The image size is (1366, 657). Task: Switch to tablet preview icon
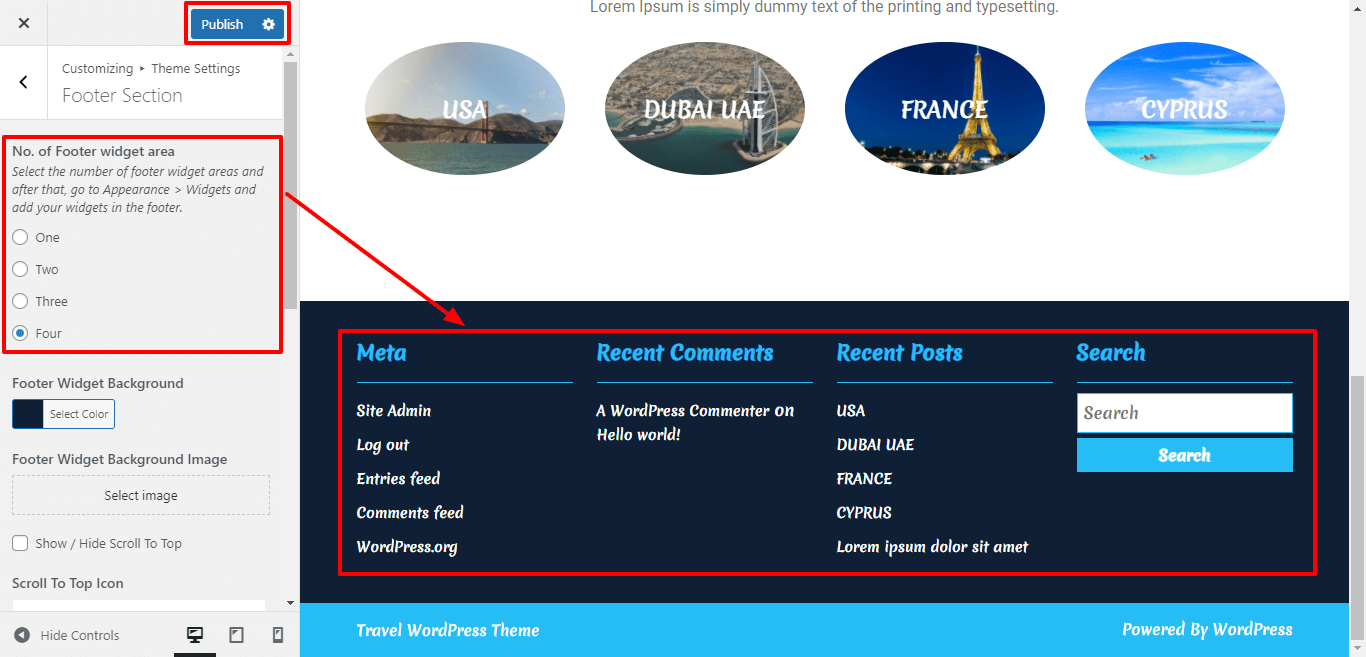(x=237, y=635)
